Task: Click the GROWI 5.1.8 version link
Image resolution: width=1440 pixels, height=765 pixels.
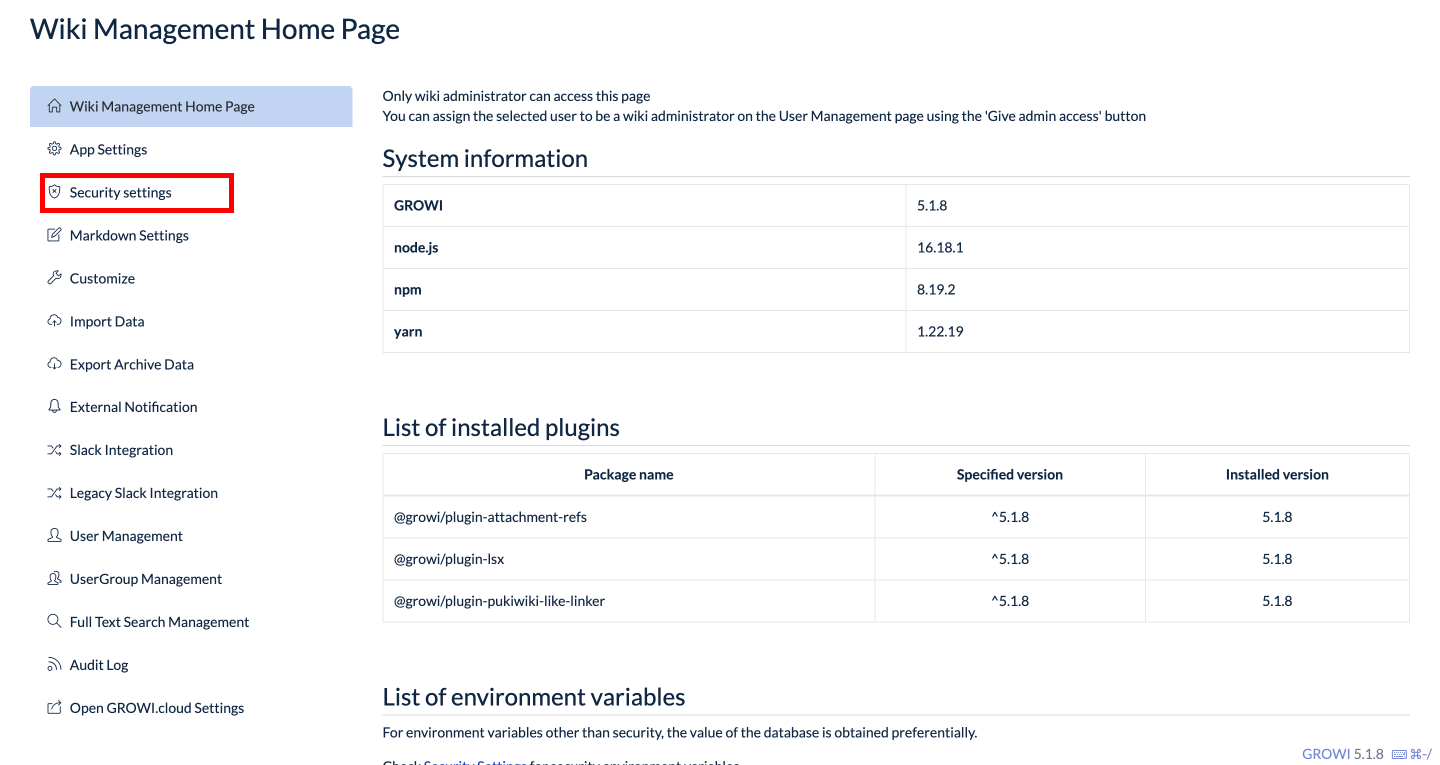Action: [x=1343, y=754]
